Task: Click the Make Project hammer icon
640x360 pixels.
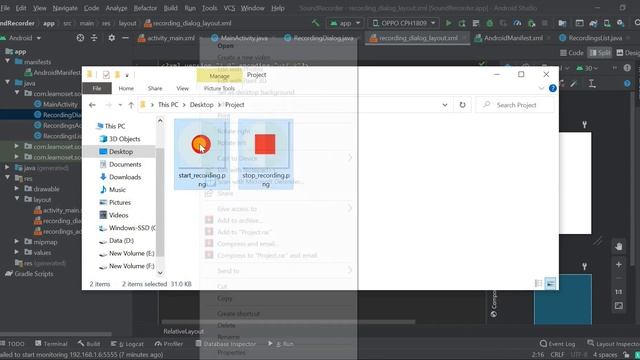Action: 316,23
